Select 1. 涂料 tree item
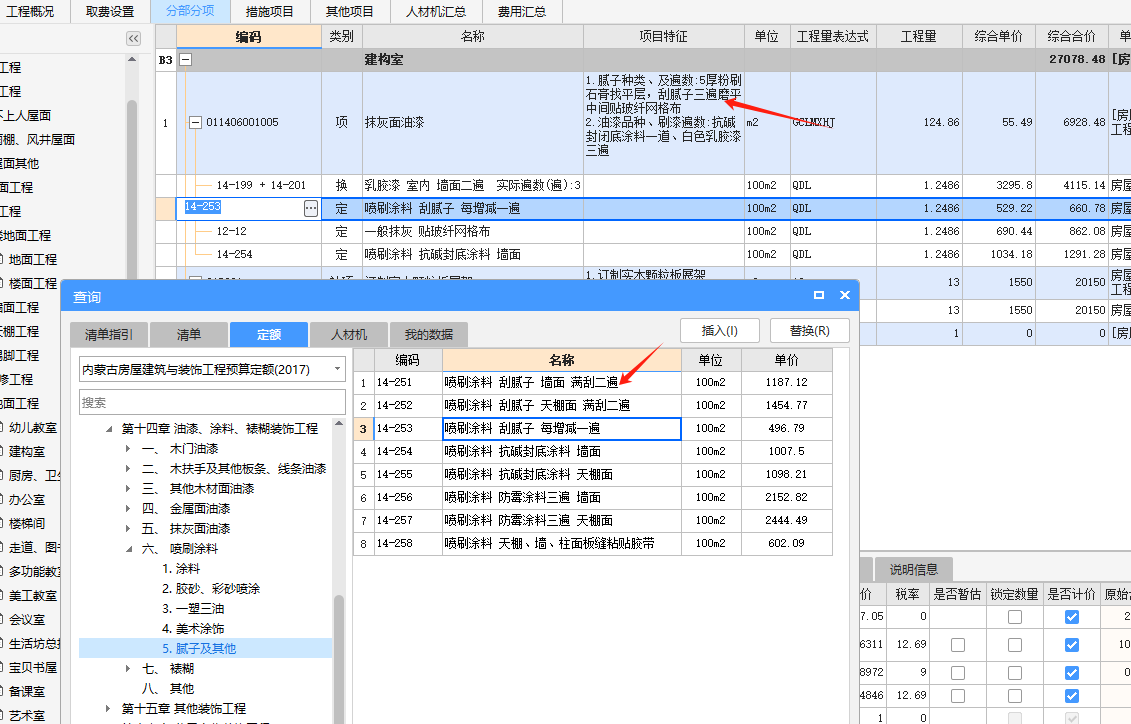This screenshot has width=1131, height=724. pos(181,568)
